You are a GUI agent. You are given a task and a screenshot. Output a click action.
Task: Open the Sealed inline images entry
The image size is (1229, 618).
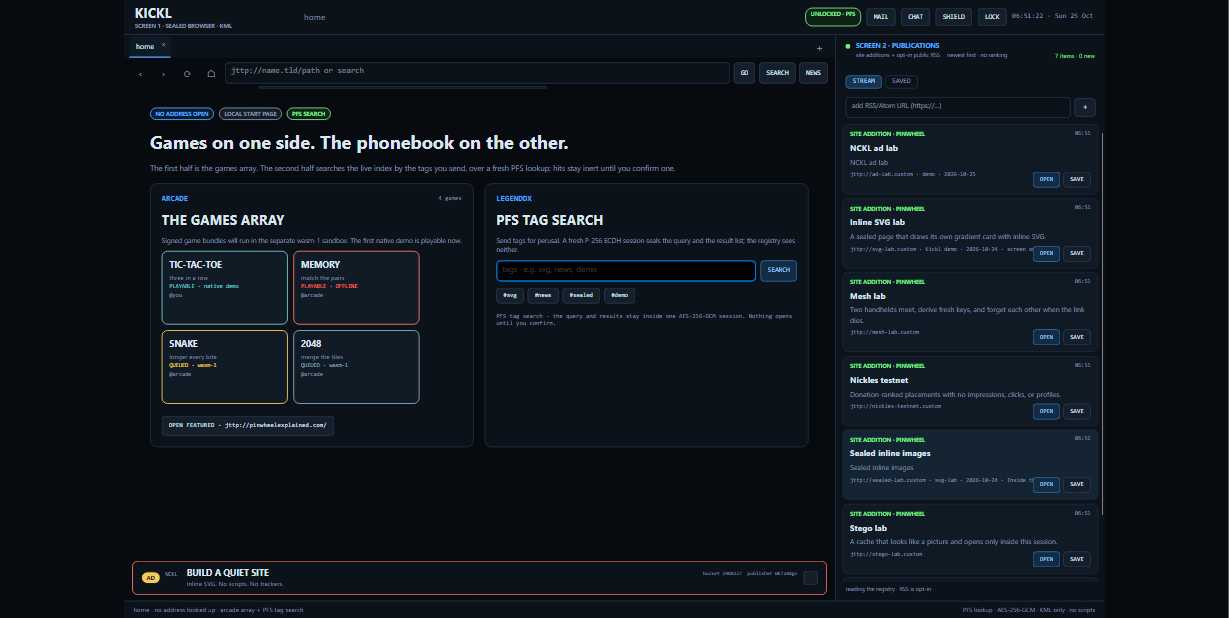[1046, 485]
